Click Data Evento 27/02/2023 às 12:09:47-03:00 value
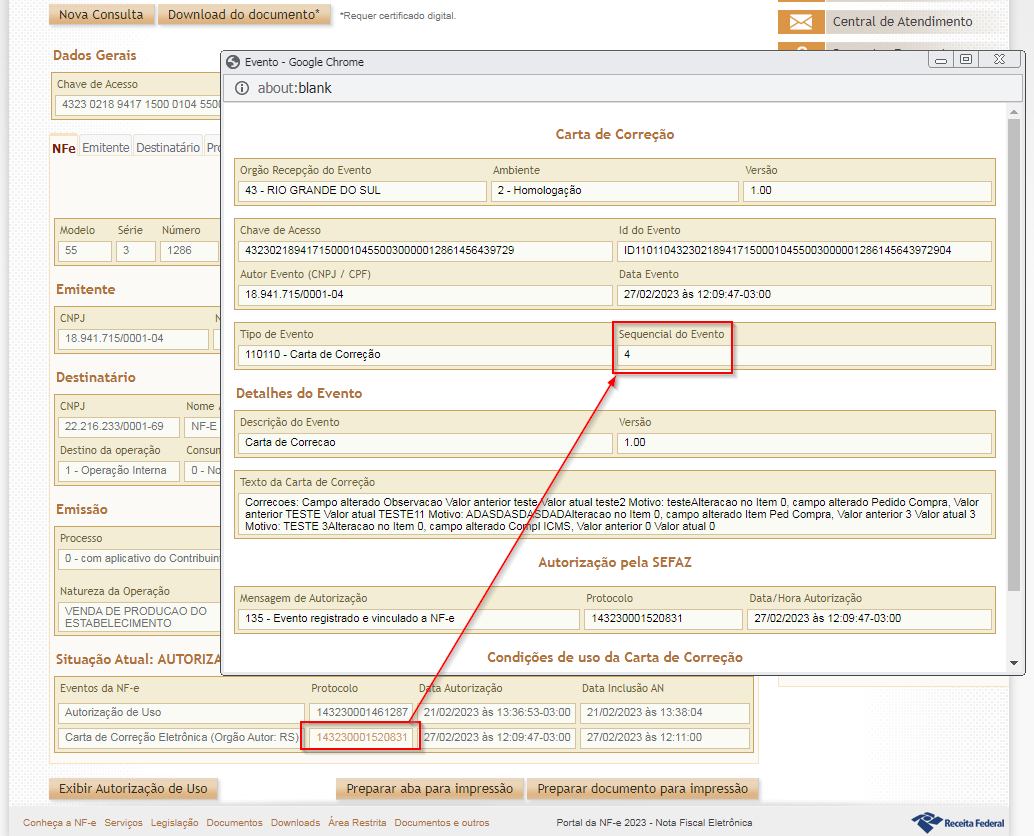The height and width of the screenshot is (836, 1034). click(804, 295)
